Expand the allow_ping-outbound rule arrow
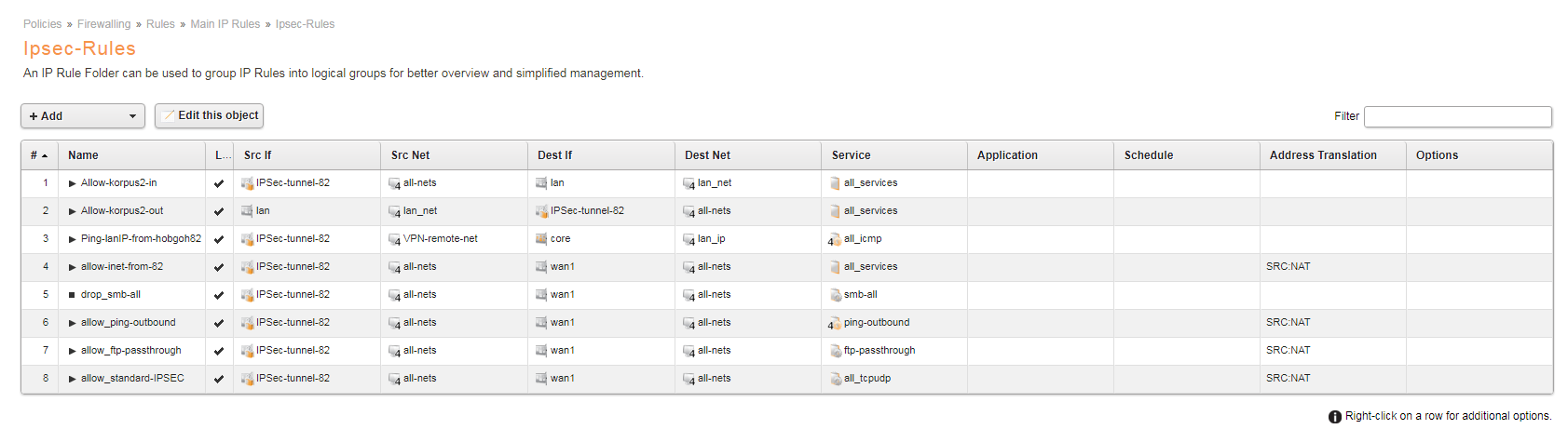 pyautogui.click(x=72, y=323)
